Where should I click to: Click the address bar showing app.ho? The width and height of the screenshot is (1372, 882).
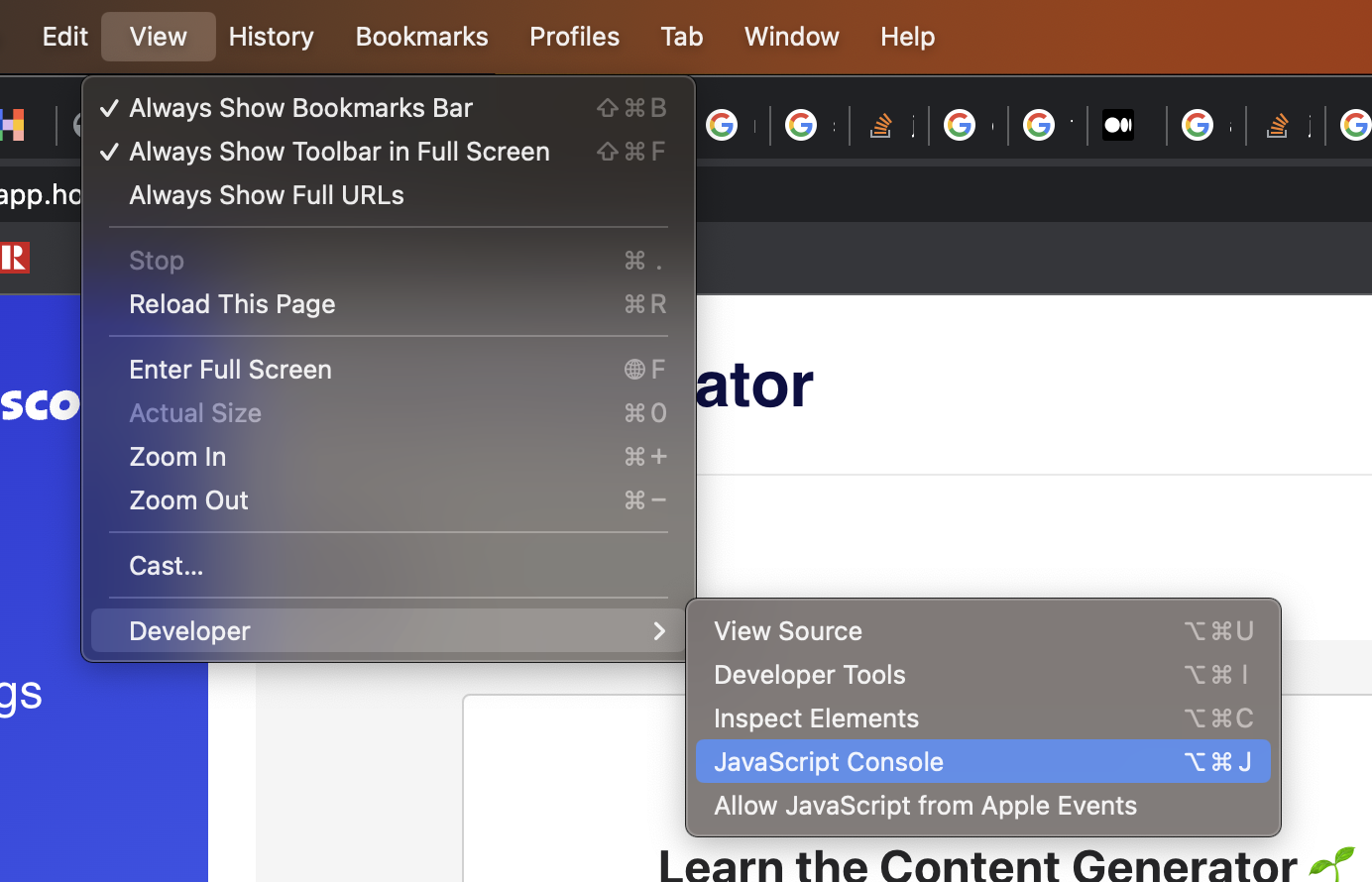click(x=40, y=194)
